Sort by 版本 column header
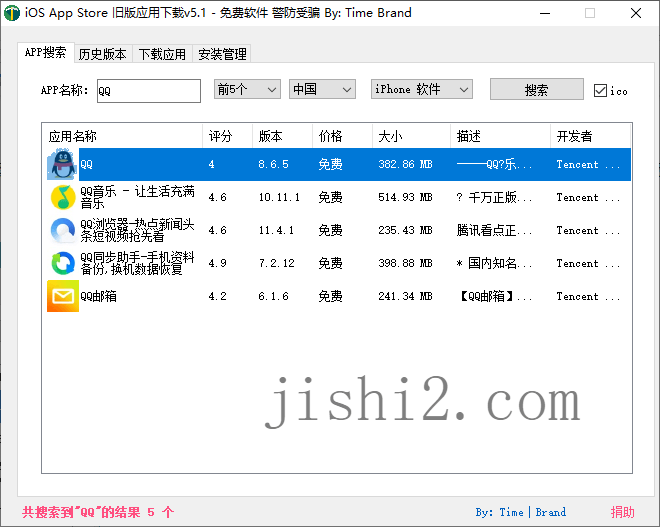 pos(282,136)
